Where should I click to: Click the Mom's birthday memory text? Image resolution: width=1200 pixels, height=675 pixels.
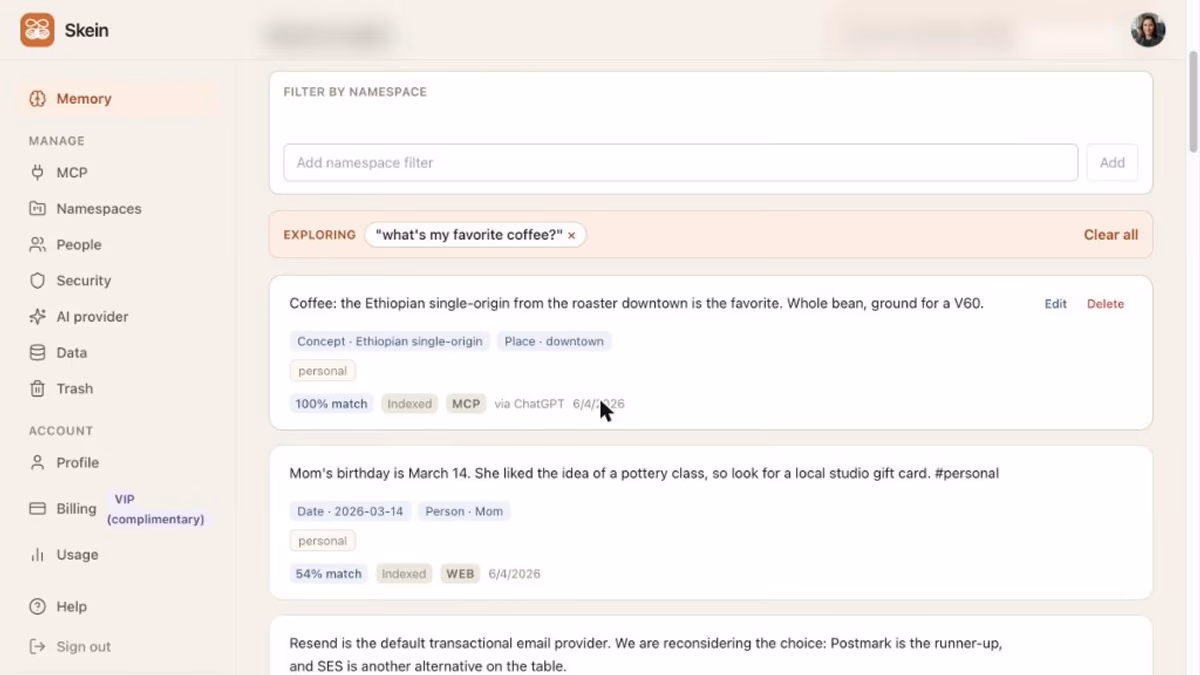tap(644, 473)
